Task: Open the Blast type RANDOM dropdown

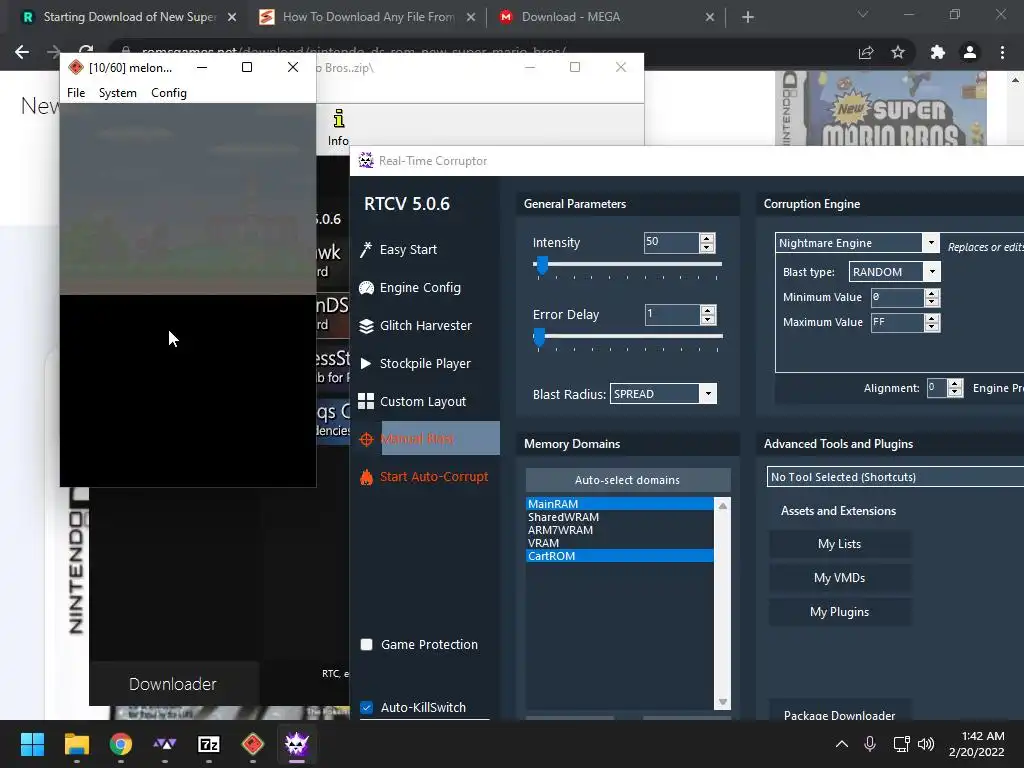Action: pyautogui.click(x=932, y=272)
